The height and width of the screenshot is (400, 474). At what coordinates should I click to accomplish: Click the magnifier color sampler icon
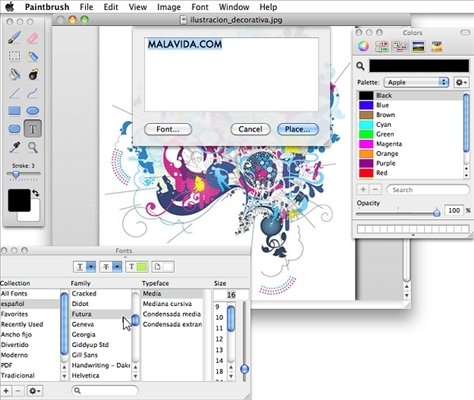[360, 66]
